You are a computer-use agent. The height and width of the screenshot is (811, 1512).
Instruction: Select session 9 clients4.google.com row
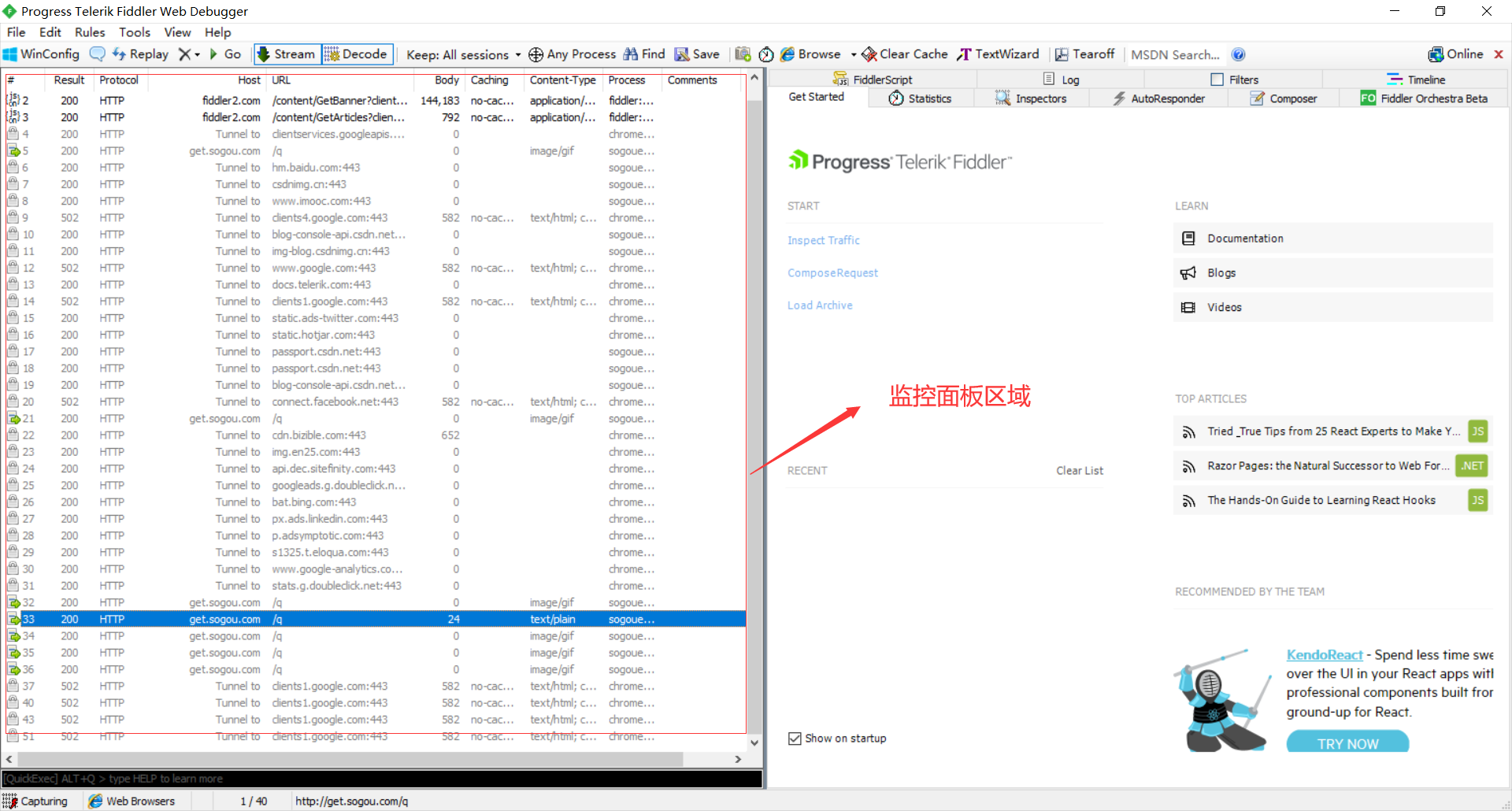tap(375, 217)
